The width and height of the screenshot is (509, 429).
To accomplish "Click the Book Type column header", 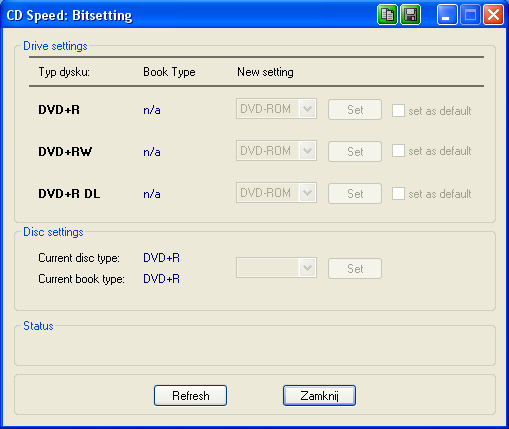I will (x=169, y=72).
